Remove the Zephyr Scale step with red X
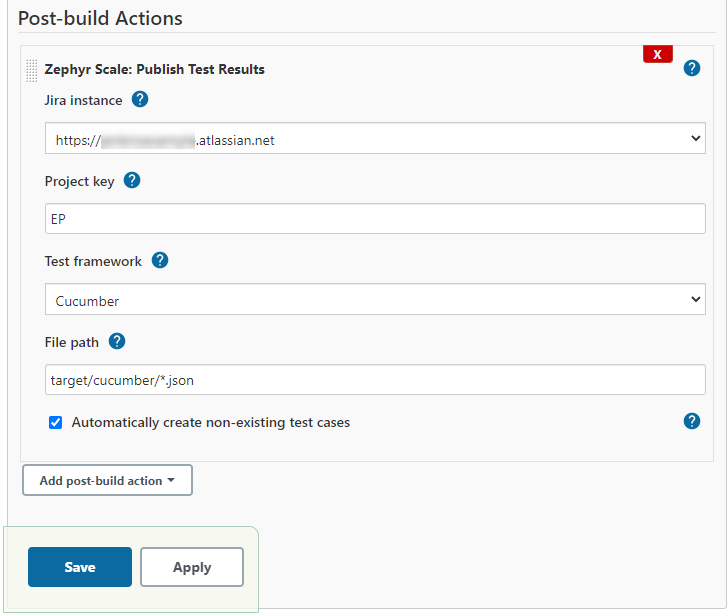This screenshot has width=728, height=615. tap(657, 55)
